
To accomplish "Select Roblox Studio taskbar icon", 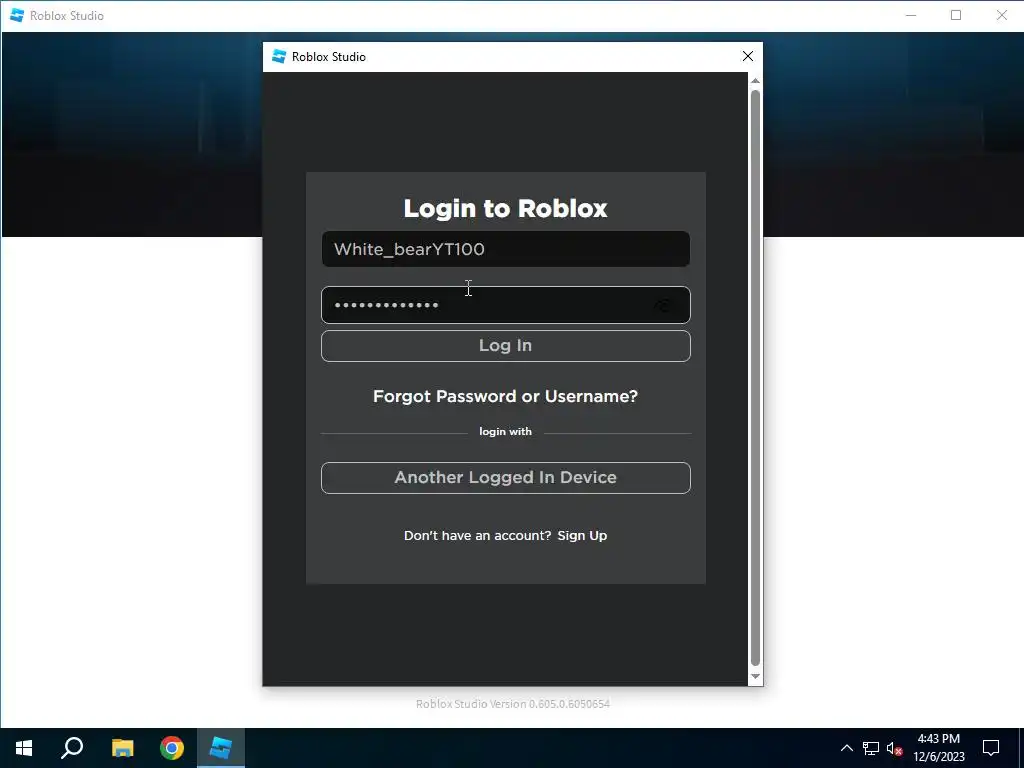I will click(221, 748).
